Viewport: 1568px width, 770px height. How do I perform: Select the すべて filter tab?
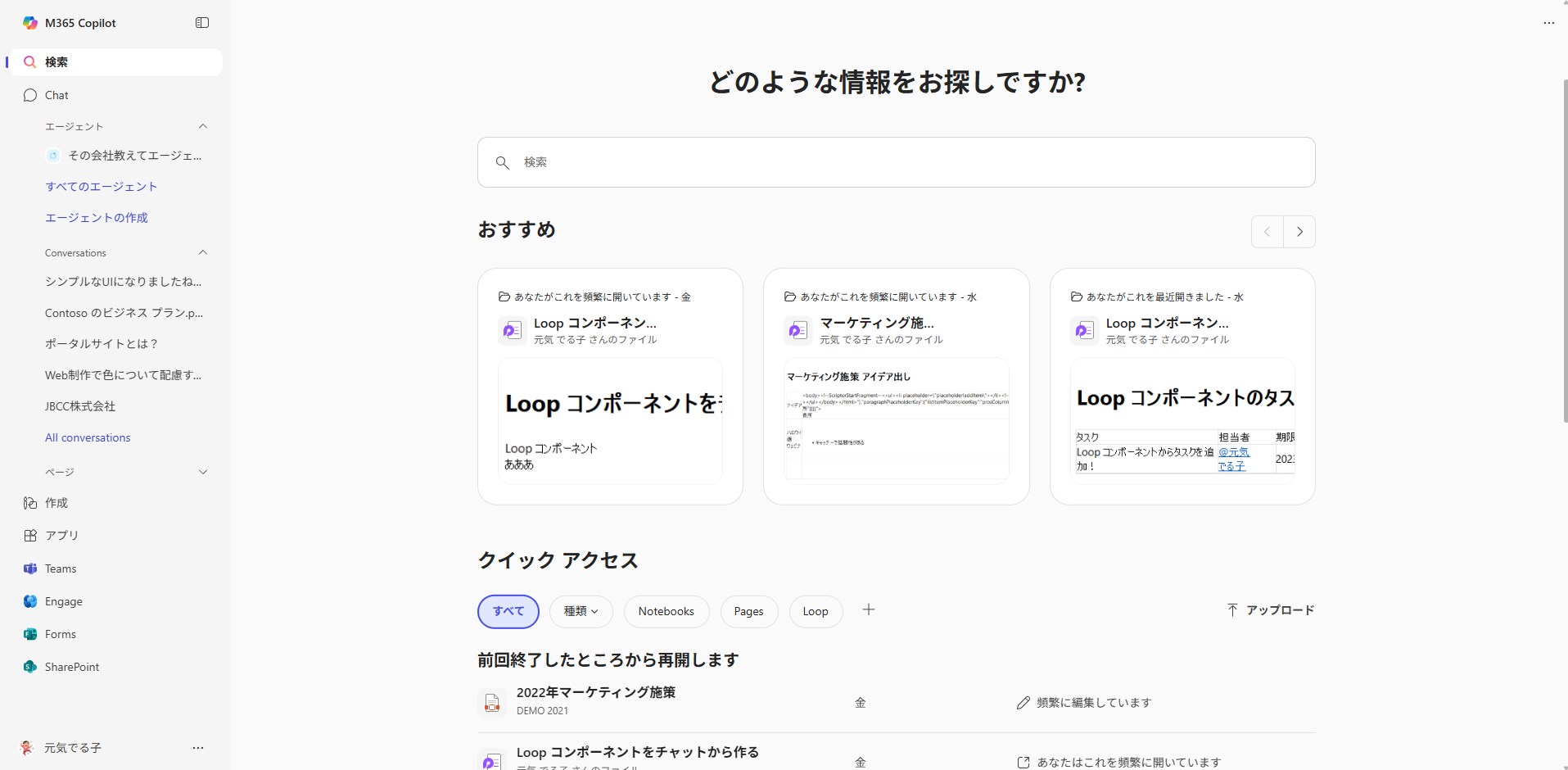point(508,612)
